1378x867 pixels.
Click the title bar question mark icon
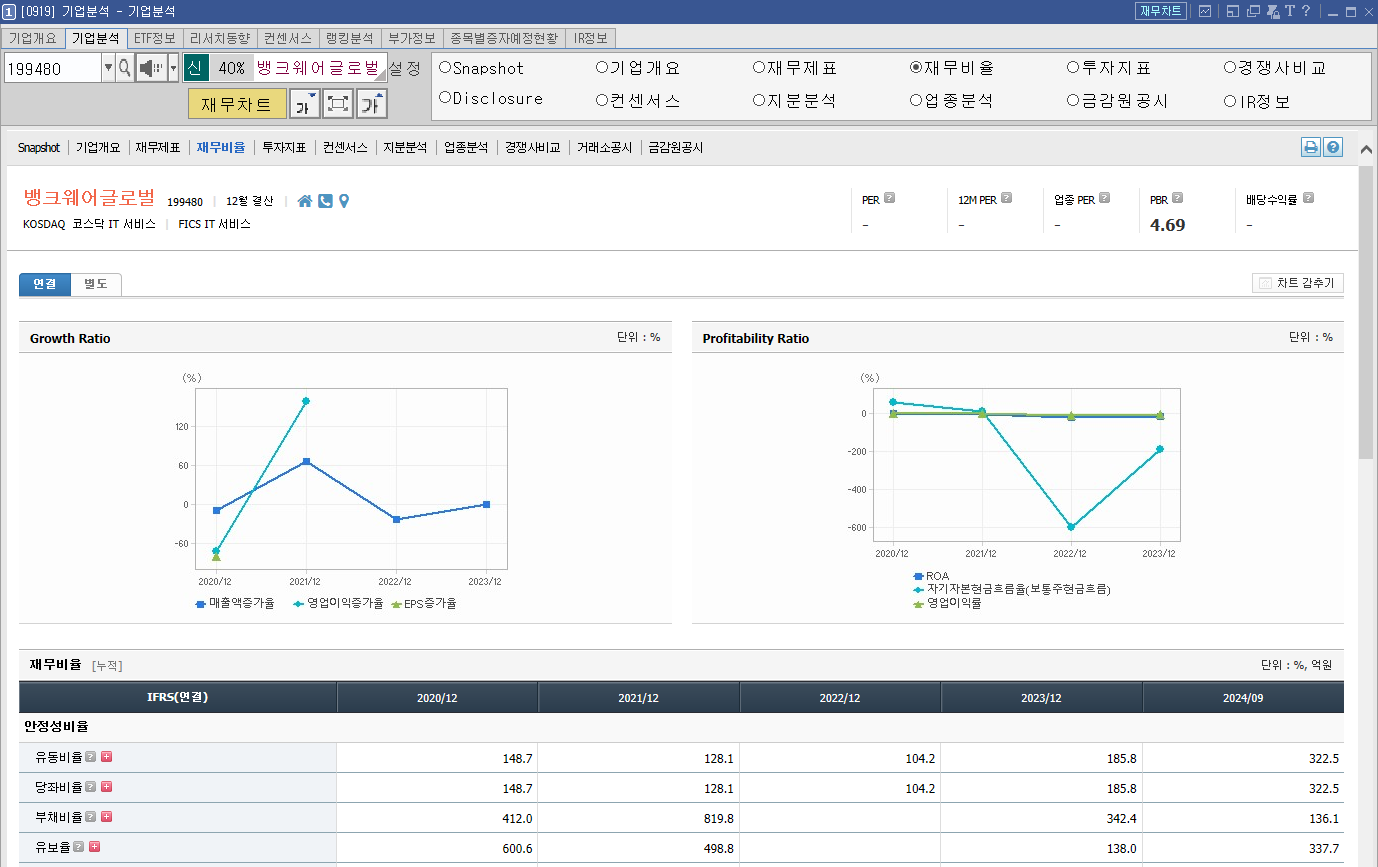[x=1306, y=11]
